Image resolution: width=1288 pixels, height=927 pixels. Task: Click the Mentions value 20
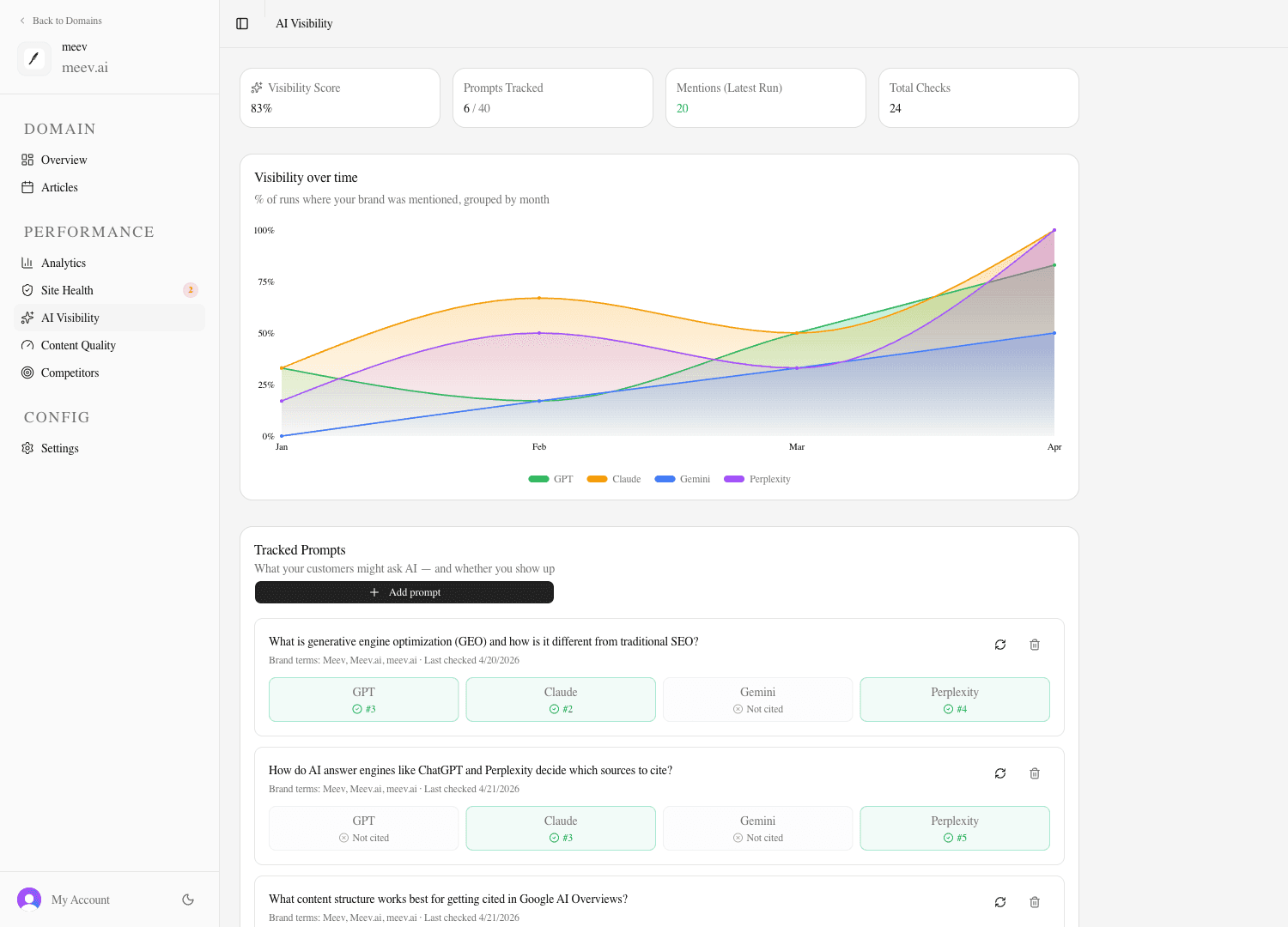pos(683,108)
